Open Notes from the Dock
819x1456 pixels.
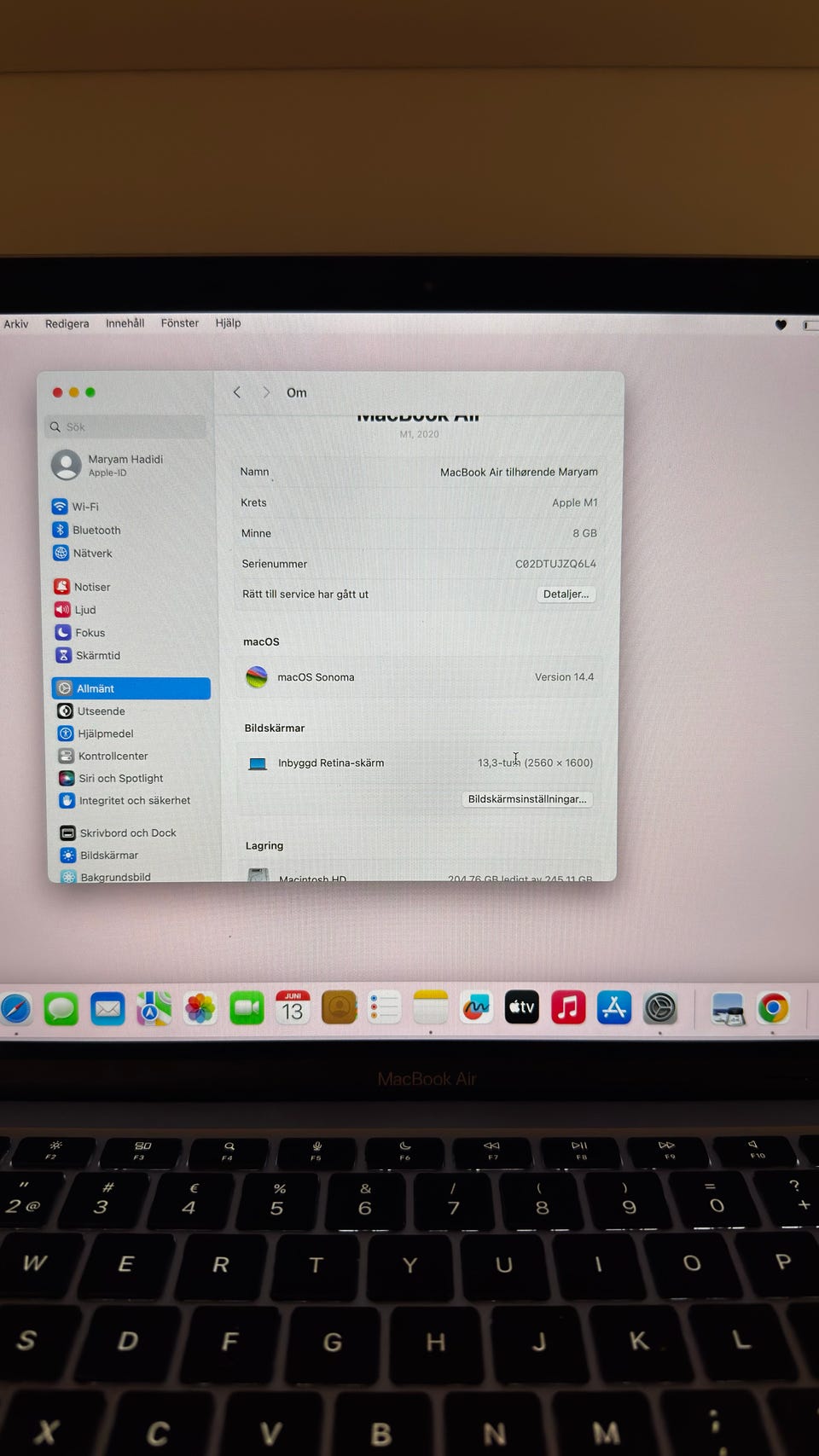430,1007
